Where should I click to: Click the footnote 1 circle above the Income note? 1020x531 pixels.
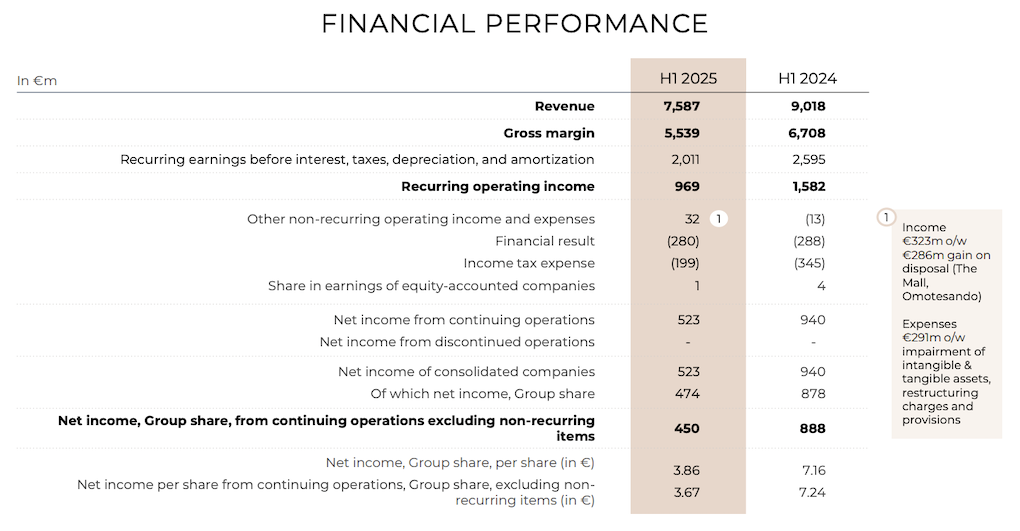pyautogui.click(x=884, y=217)
